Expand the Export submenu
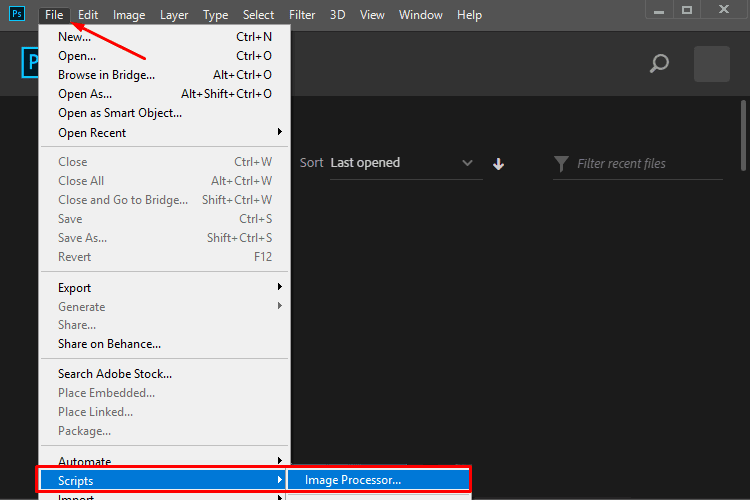 click(x=165, y=288)
